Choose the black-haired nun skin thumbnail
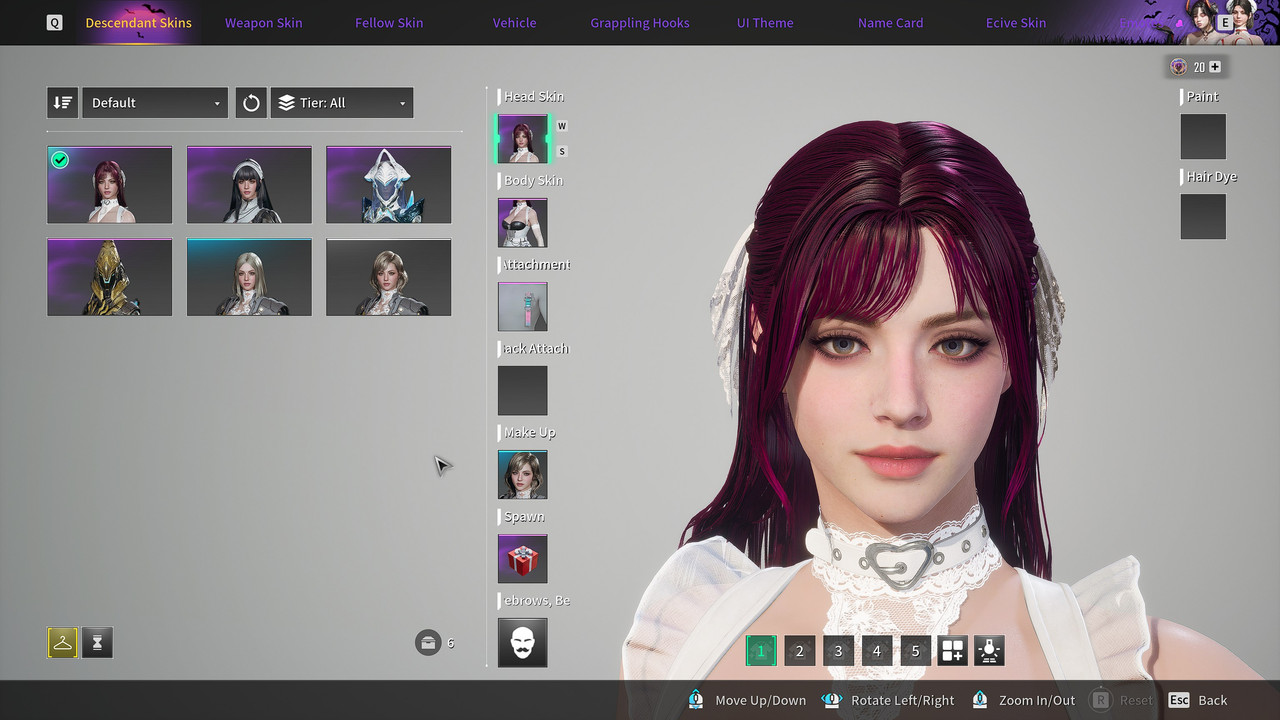The width and height of the screenshot is (1280, 720). tap(249, 185)
